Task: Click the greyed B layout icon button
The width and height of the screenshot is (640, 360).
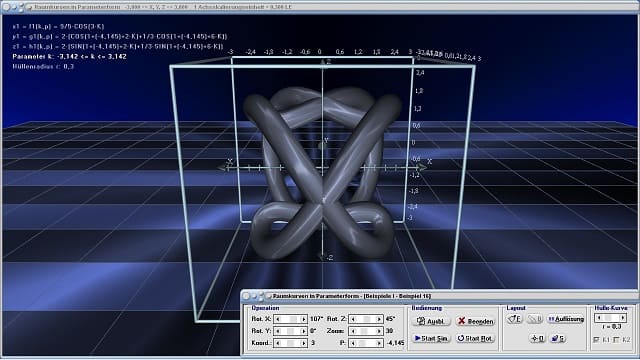Action: pyautogui.click(x=535, y=319)
